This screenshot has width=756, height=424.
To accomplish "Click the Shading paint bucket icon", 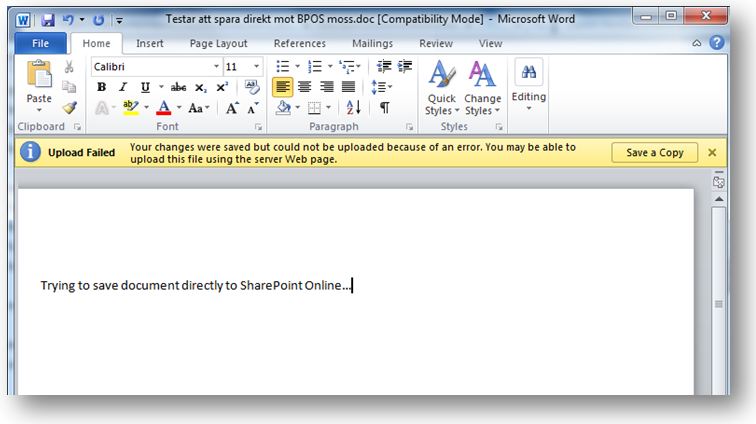I will pyautogui.click(x=284, y=108).
